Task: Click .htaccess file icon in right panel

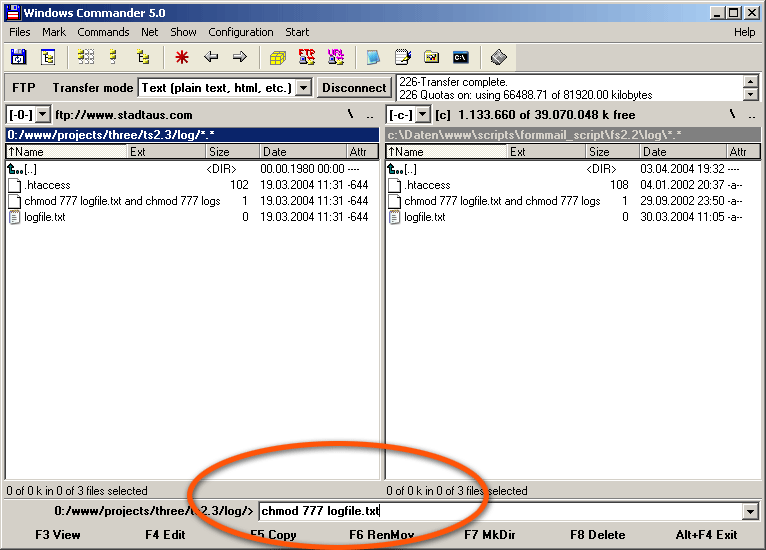Action: point(395,185)
